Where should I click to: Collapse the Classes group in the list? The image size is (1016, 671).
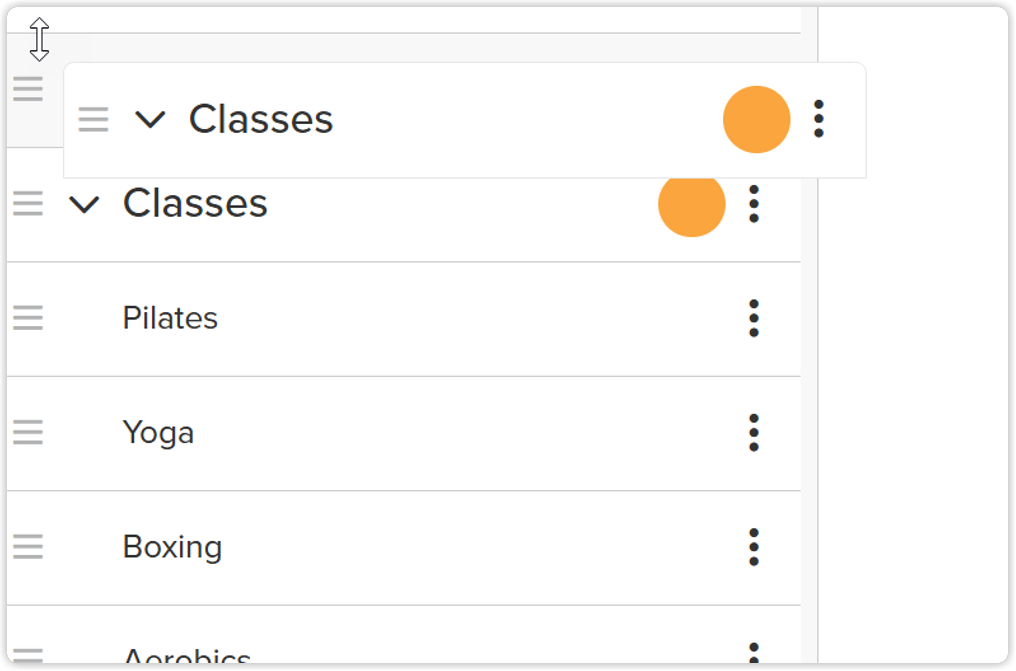85,205
